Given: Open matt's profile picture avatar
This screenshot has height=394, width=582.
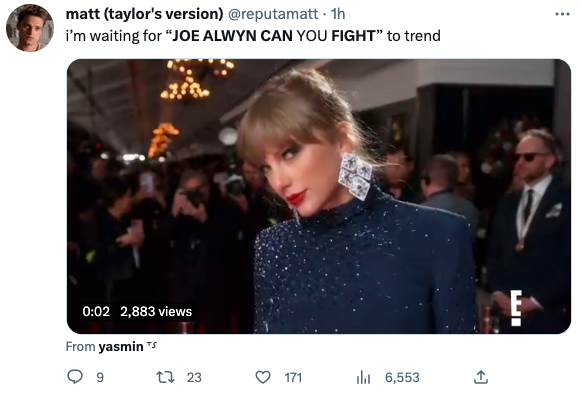Looking at the screenshot, I should coord(30,28).
